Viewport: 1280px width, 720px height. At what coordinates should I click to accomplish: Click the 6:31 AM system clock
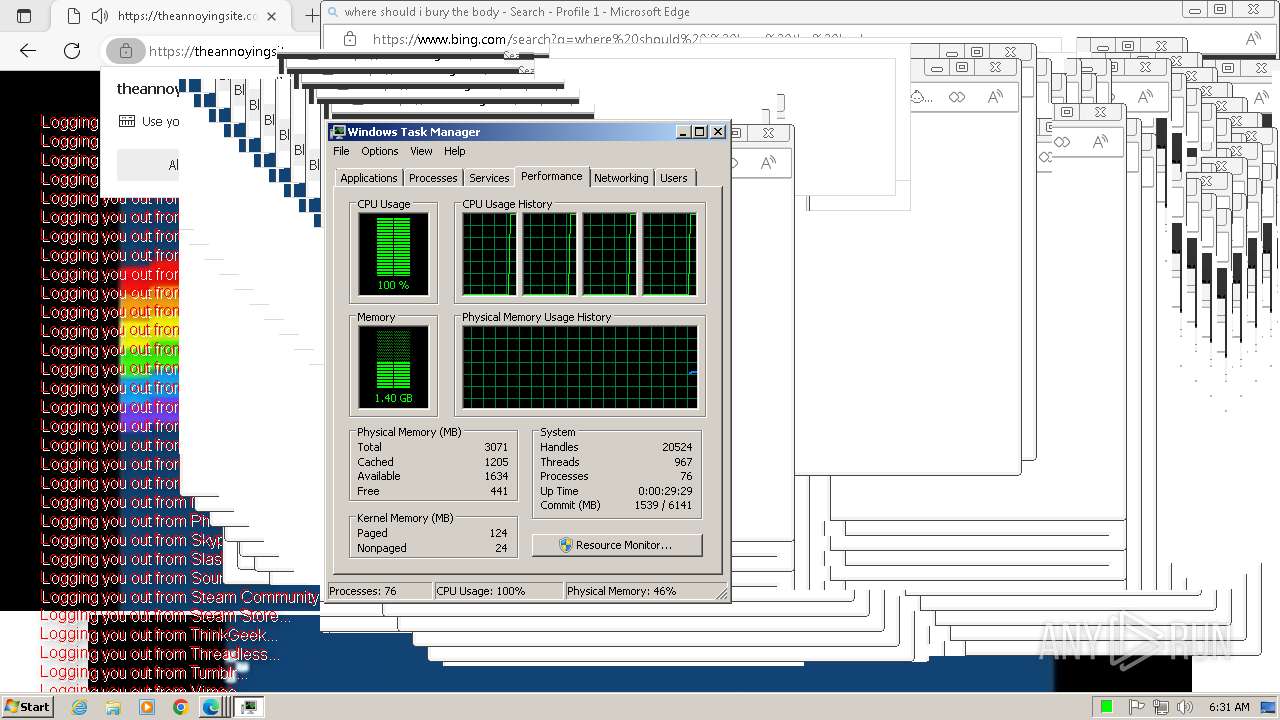point(1228,707)
